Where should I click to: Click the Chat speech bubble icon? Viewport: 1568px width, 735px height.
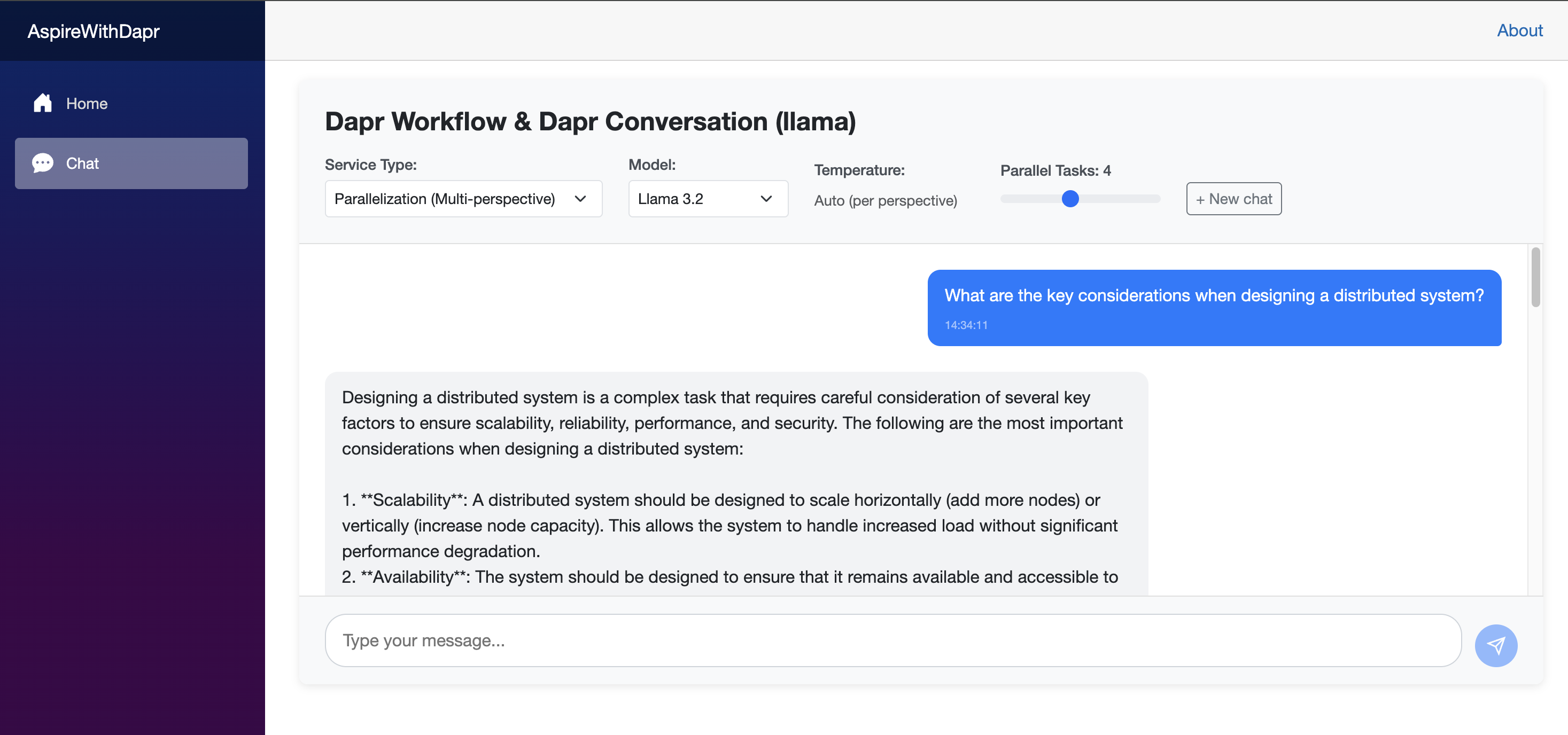point(43,163)
